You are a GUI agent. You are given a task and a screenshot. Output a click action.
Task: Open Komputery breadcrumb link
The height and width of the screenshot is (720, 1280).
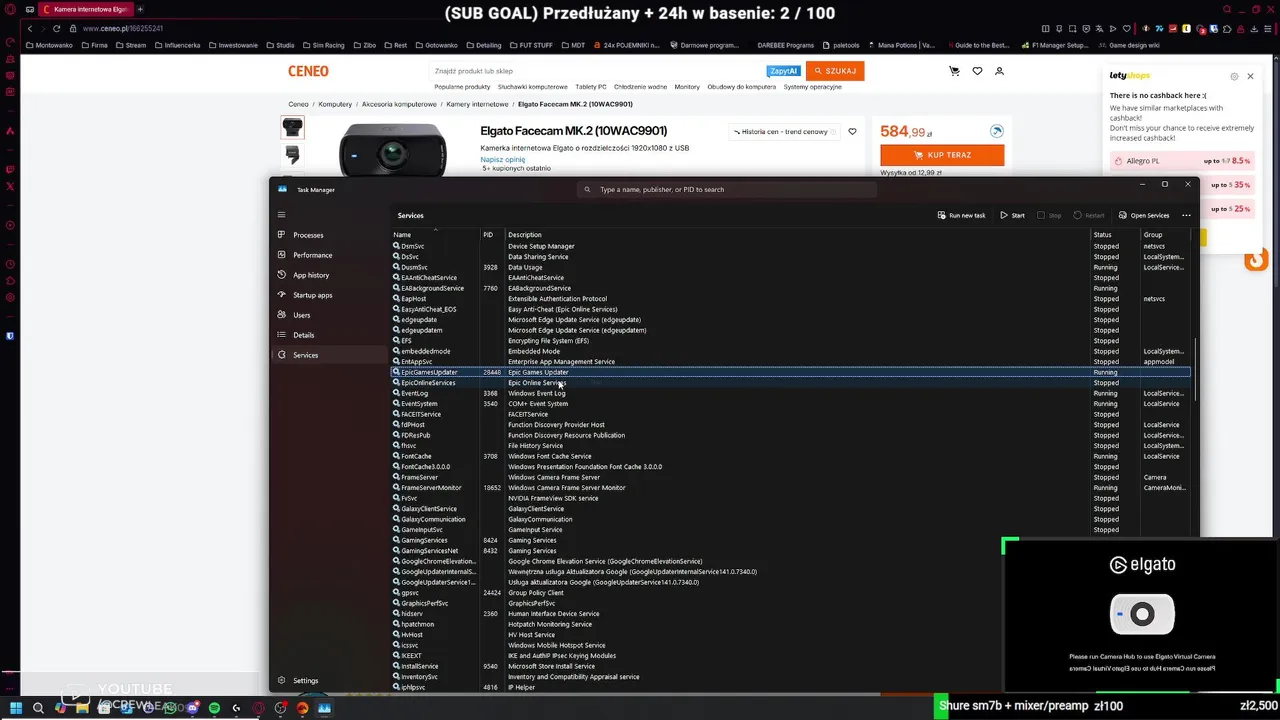335,104
